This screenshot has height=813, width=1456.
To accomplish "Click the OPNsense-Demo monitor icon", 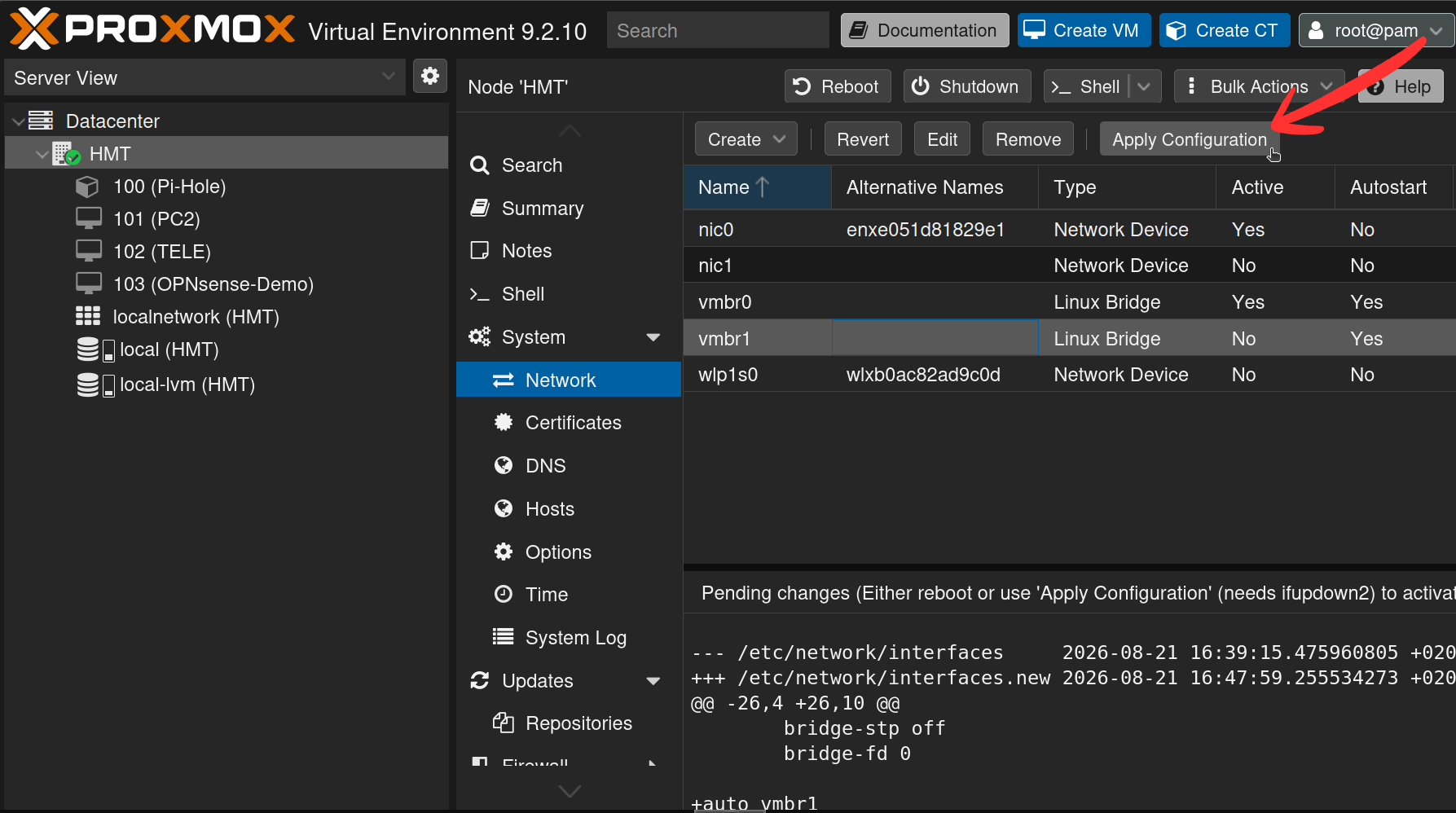I will point(89,283).
